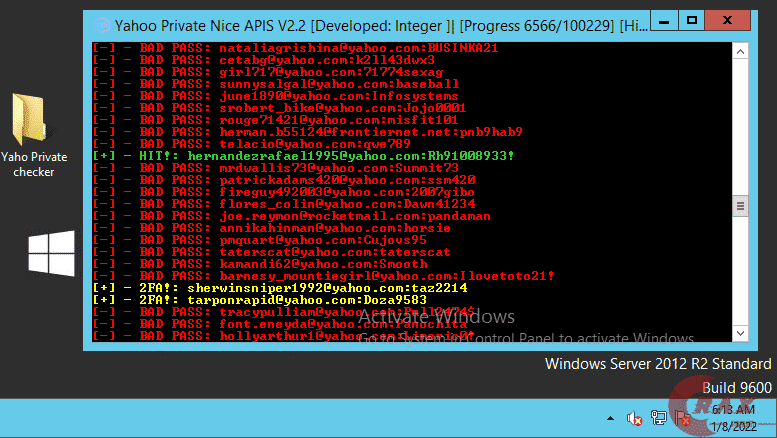
Task: Open the muted volume tray icon
Action: pos(634,419)
